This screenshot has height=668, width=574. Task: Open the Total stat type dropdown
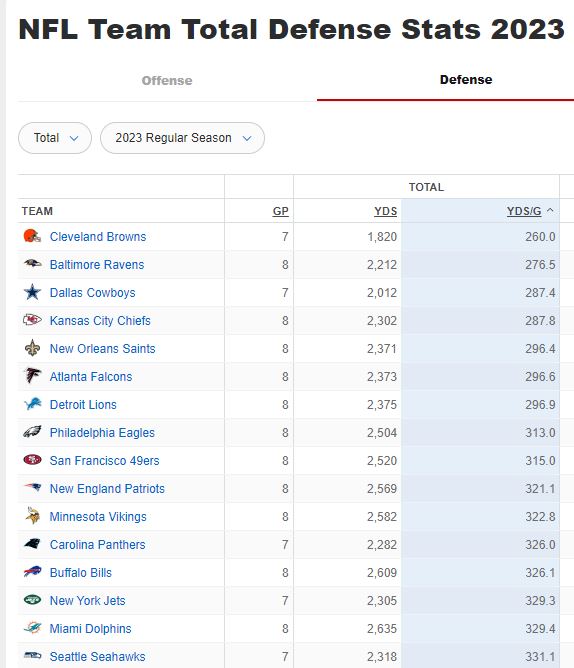click(x=55, y=138)
